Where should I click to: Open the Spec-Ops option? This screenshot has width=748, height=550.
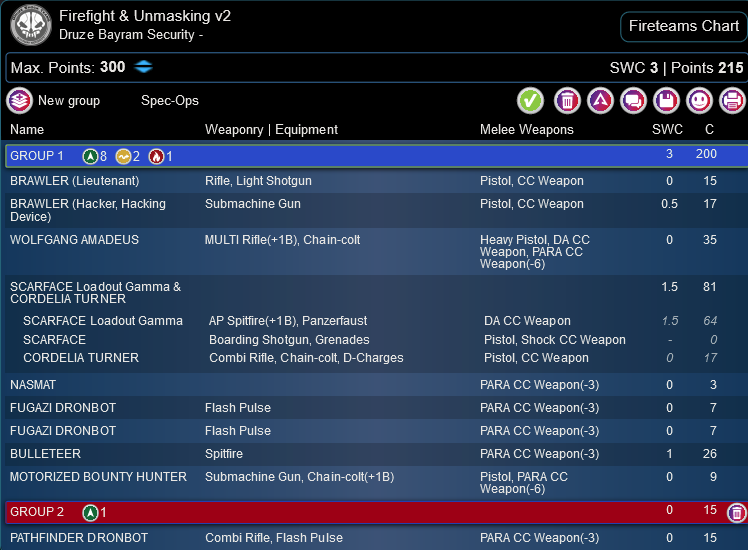[x=170, y=101]
